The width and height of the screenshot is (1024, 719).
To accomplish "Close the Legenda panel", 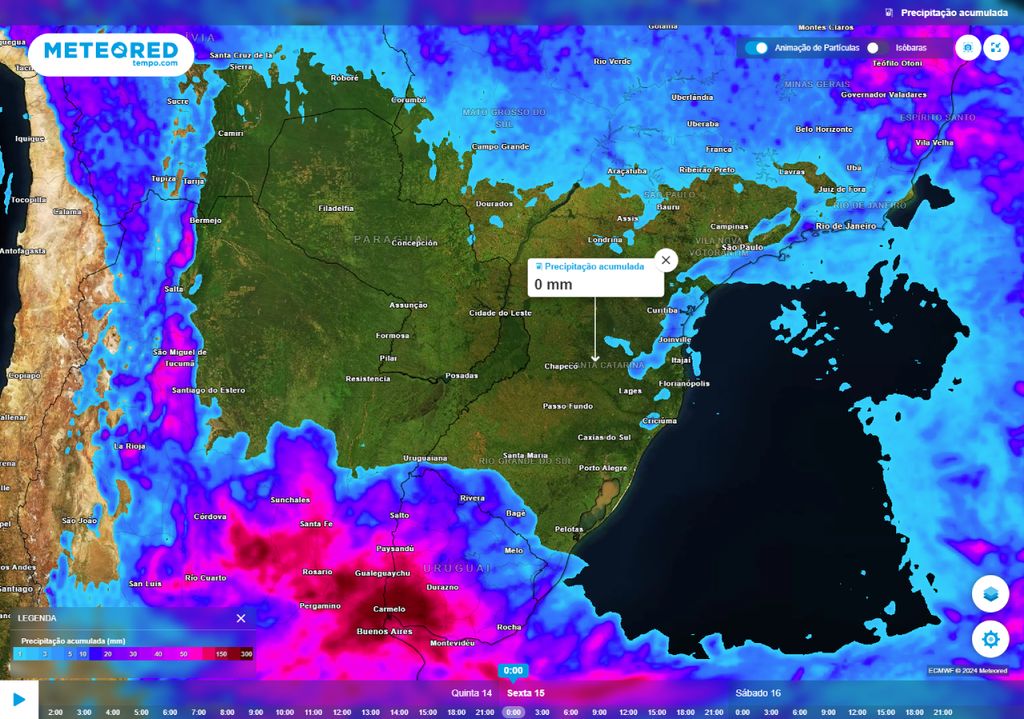I will tap(241, 618).
